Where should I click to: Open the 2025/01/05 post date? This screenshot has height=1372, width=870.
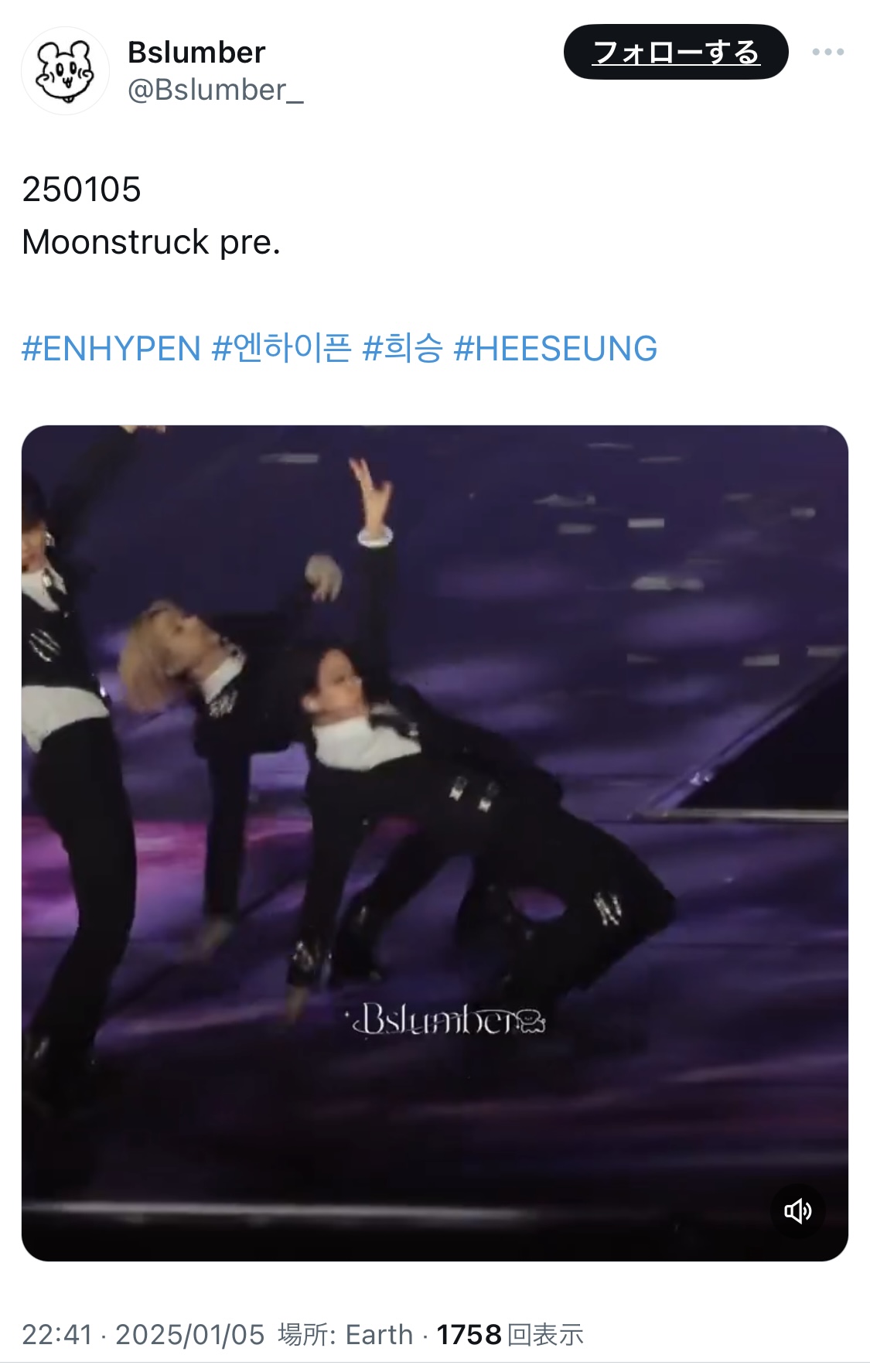pos(190,1335)
